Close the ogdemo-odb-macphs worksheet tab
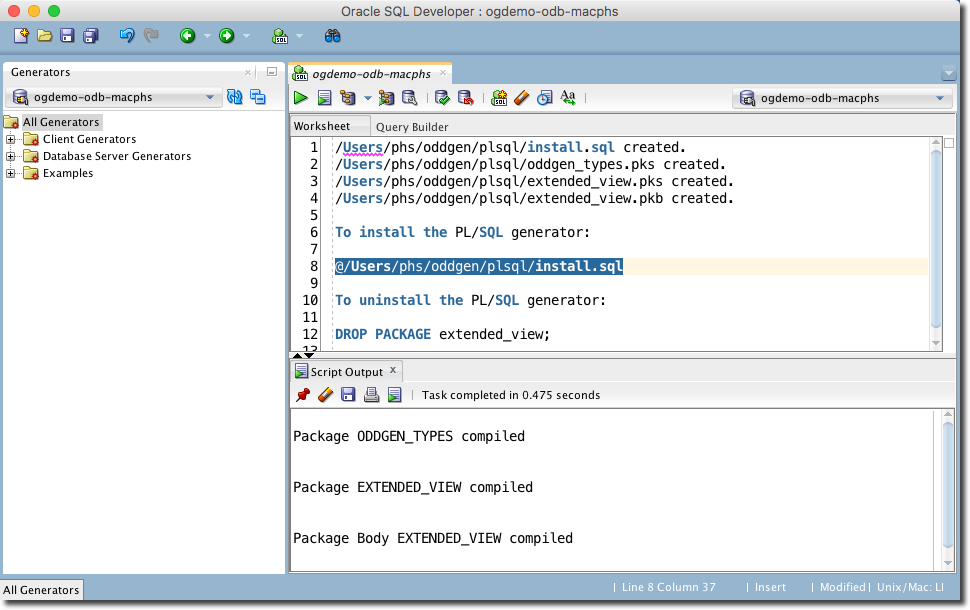 [443, 72]
